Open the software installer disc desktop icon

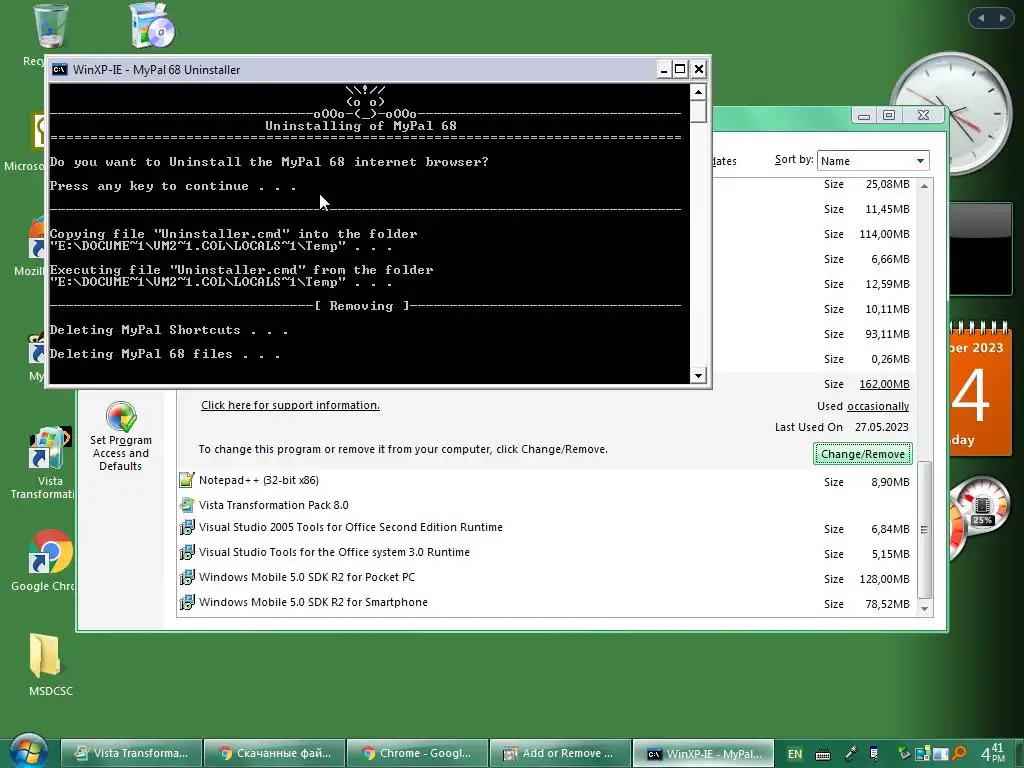152,26
